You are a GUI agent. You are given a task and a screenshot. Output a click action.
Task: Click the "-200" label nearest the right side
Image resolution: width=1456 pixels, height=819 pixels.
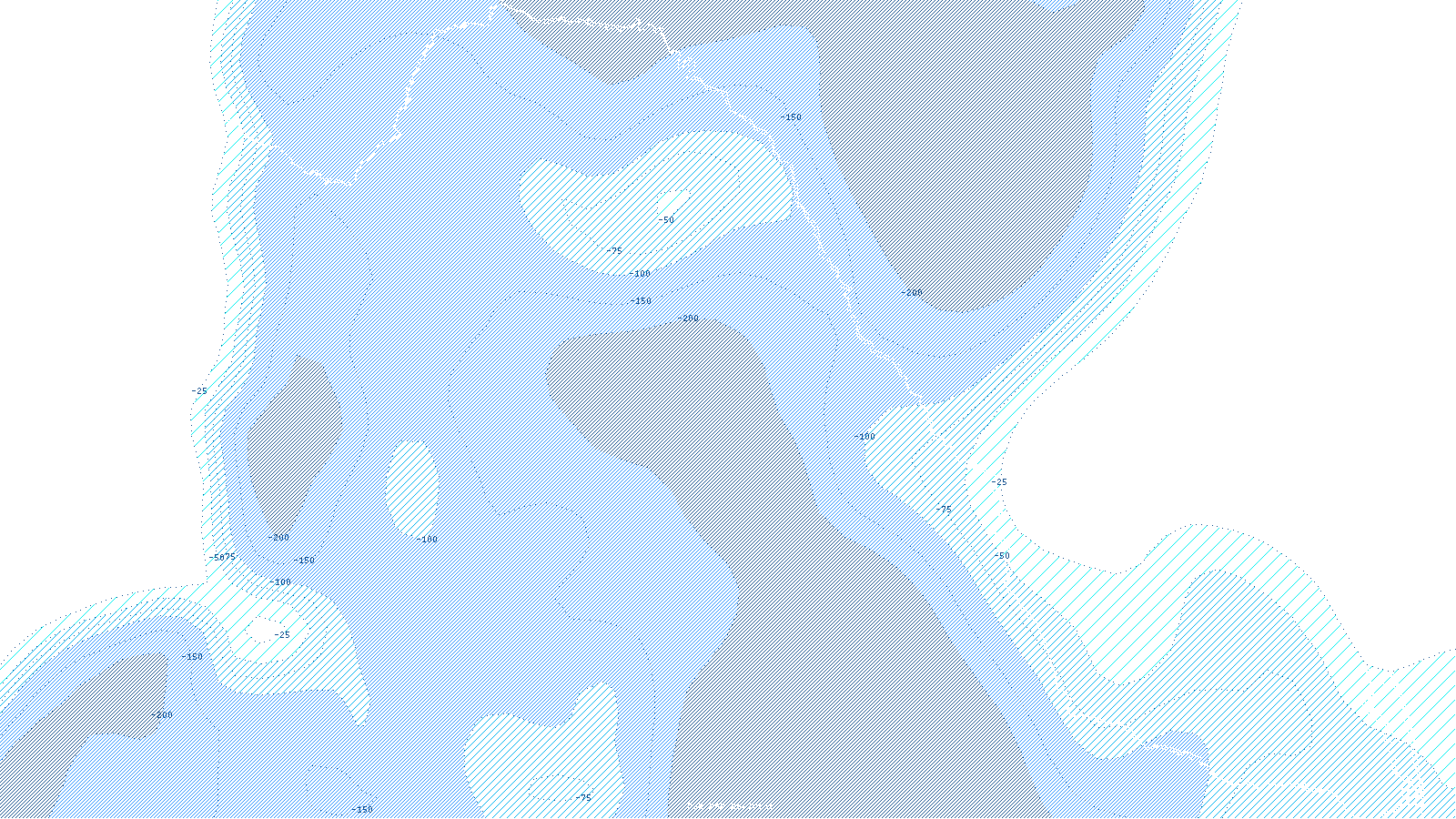(x=911, y=293)
